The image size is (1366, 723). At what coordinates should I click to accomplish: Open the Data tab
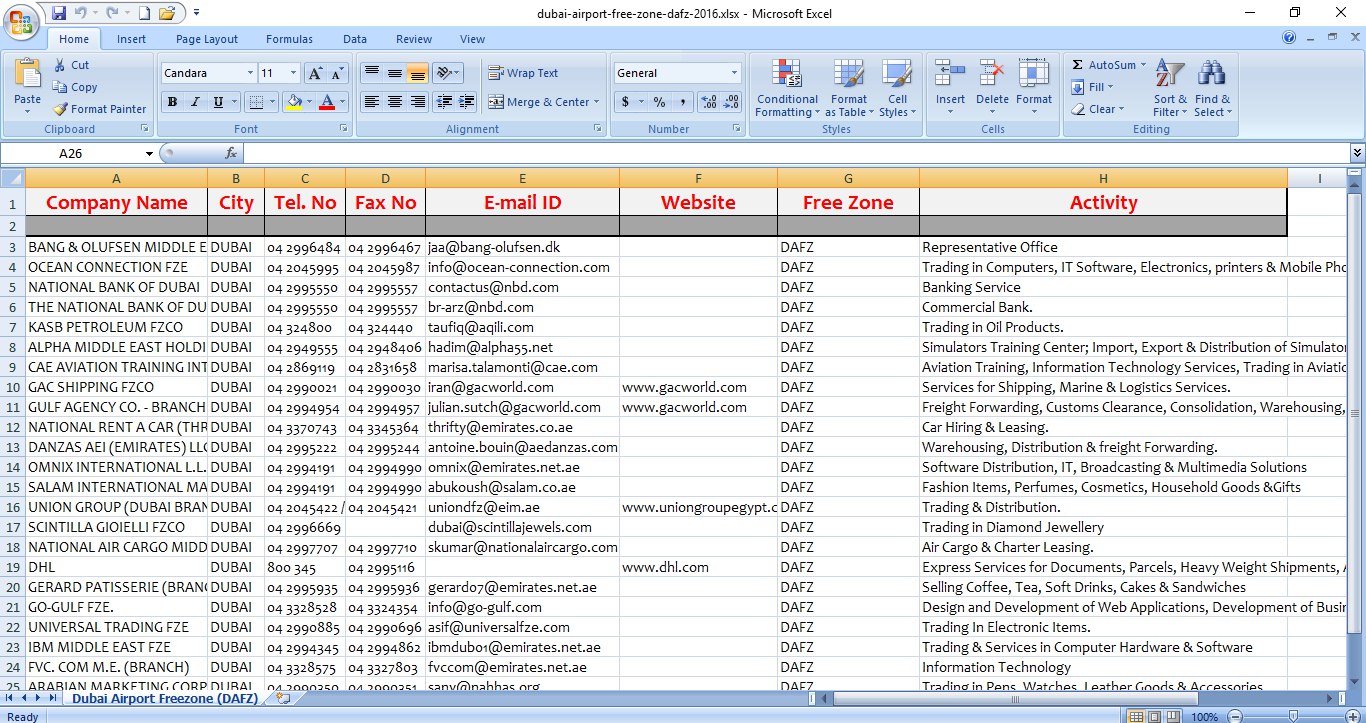[355, 39]
